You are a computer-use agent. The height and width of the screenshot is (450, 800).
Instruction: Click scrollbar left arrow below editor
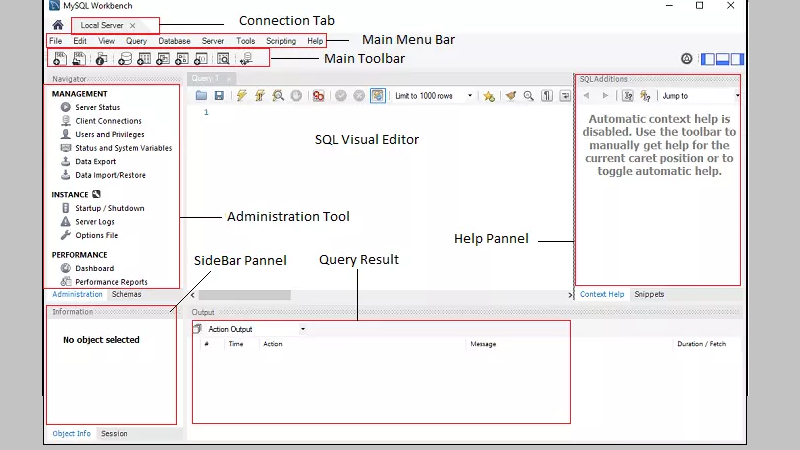pos(192,295)
